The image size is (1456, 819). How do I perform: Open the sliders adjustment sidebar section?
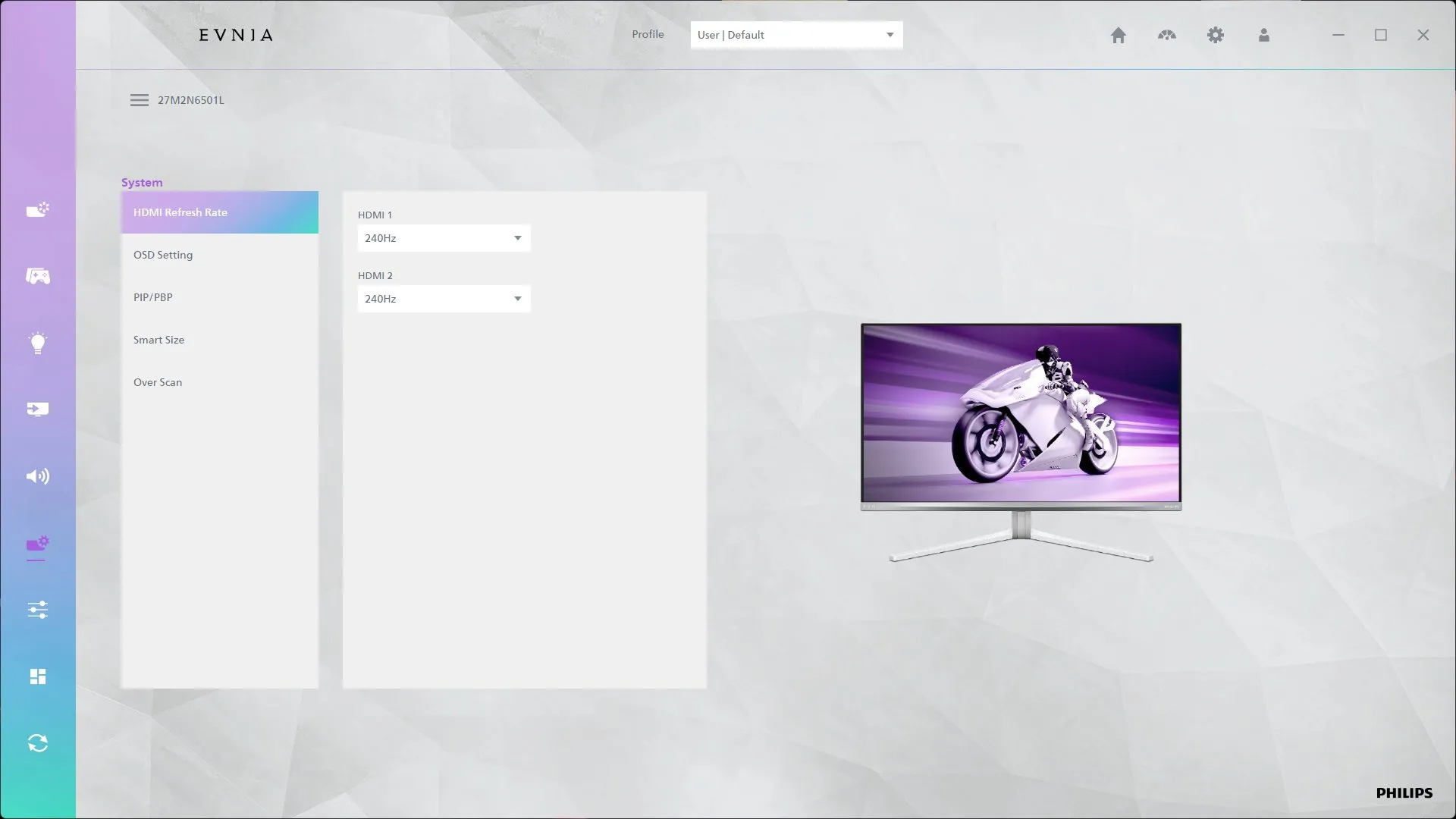click(x=38, y=610)
